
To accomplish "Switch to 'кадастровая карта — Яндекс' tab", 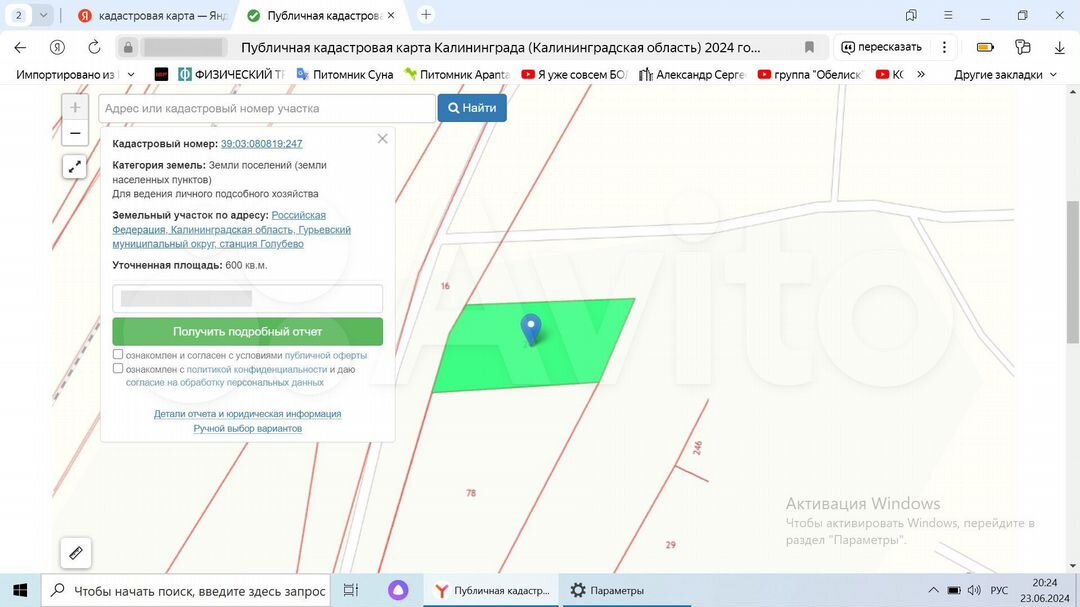I will coord(154,15).
